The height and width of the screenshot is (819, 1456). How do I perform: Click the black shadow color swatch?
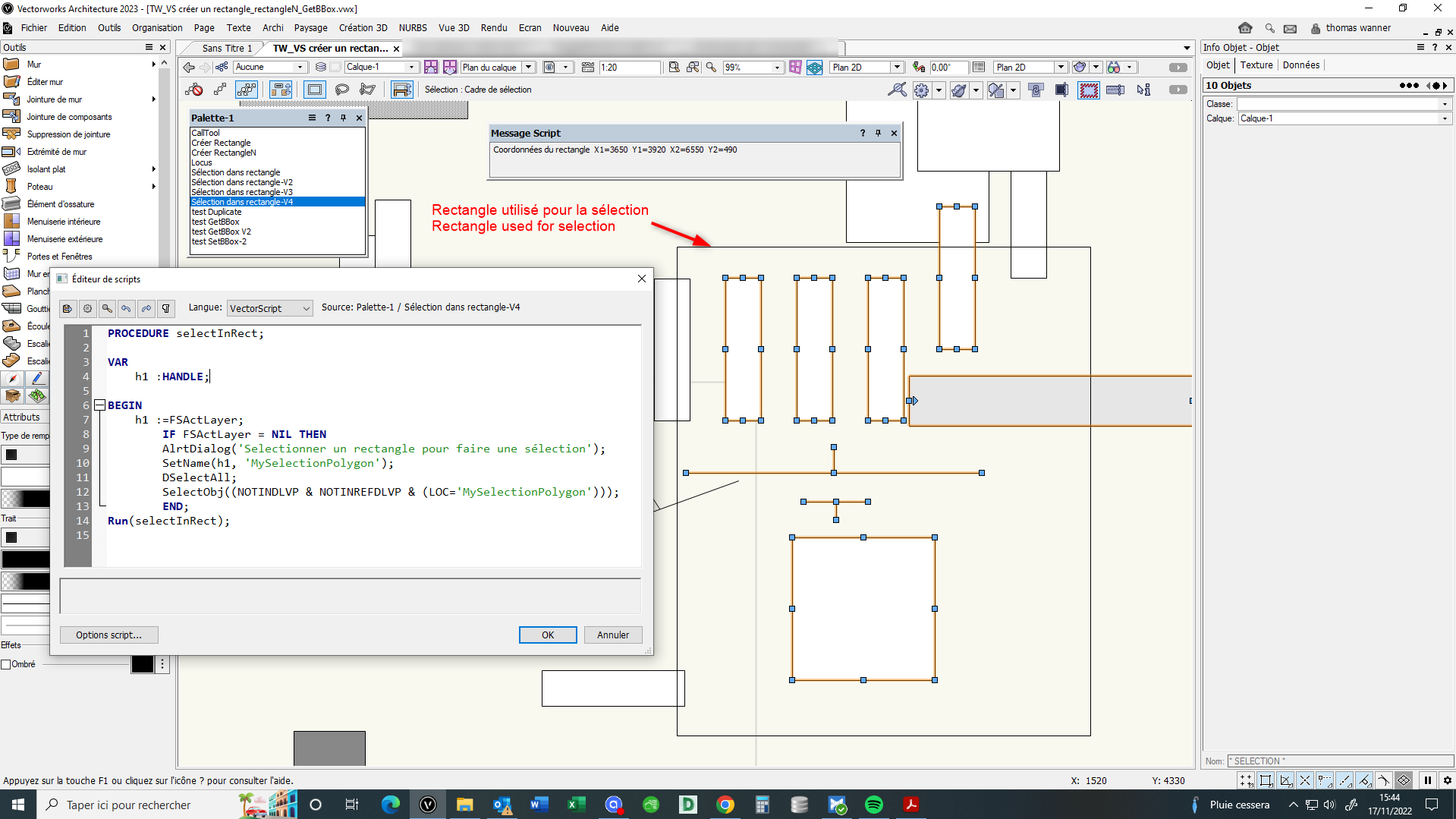click(142, 664)
